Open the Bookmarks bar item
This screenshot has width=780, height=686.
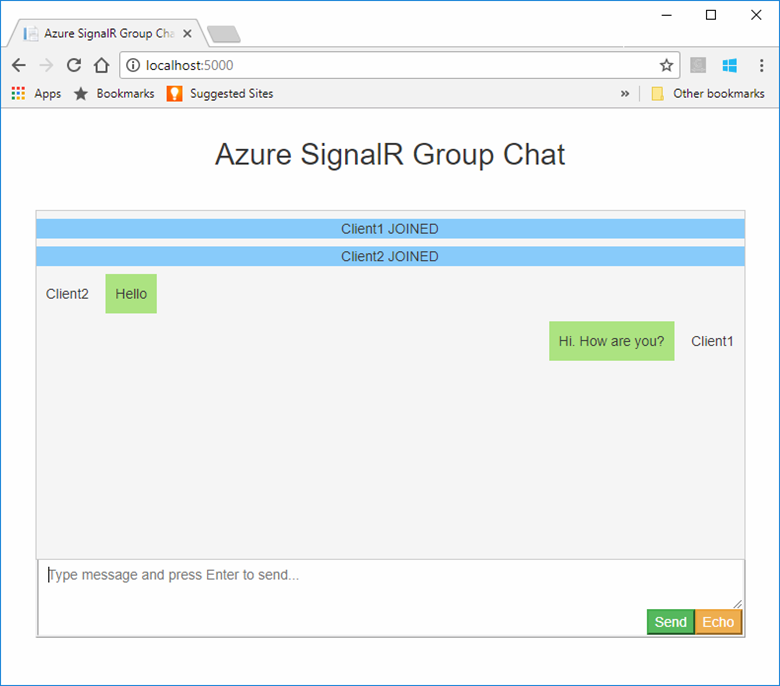pos(114,94)
